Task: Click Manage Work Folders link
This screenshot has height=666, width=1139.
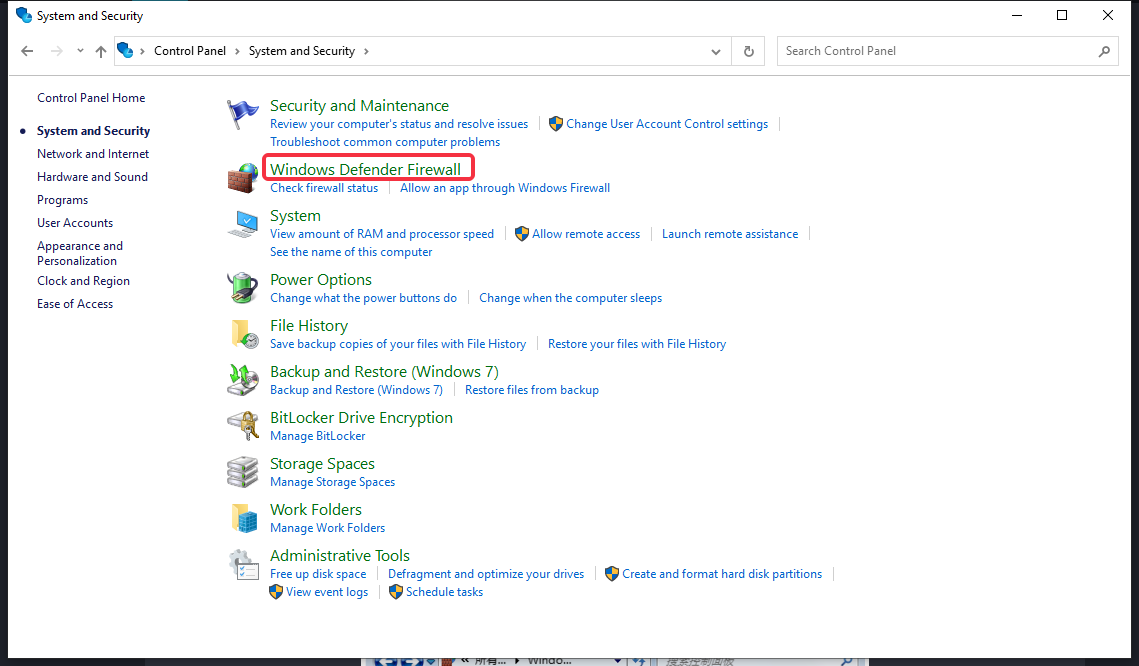Action: (x=328, y=528)
